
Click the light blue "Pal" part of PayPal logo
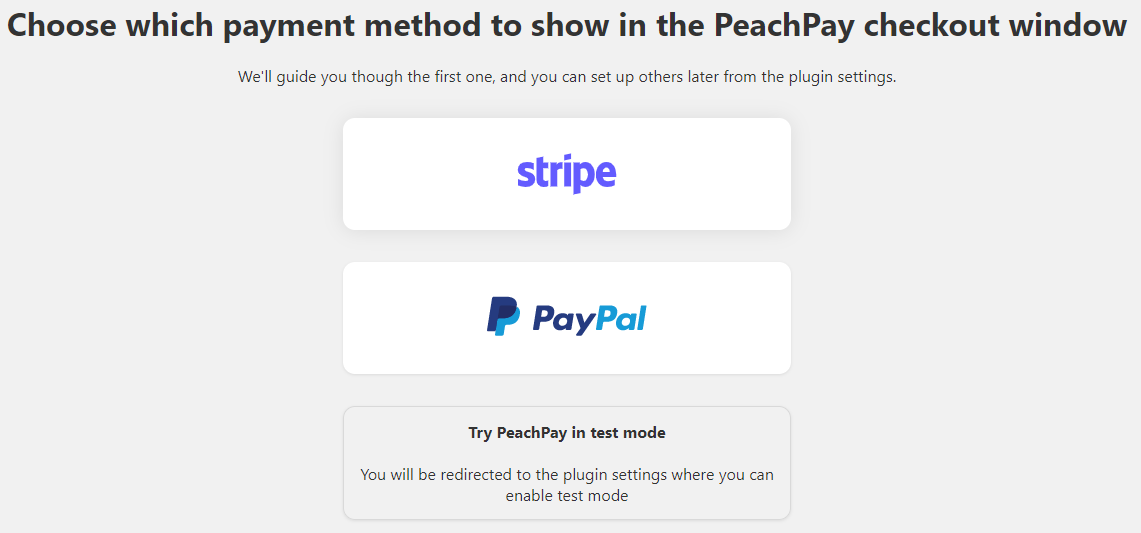coord(621,317)
